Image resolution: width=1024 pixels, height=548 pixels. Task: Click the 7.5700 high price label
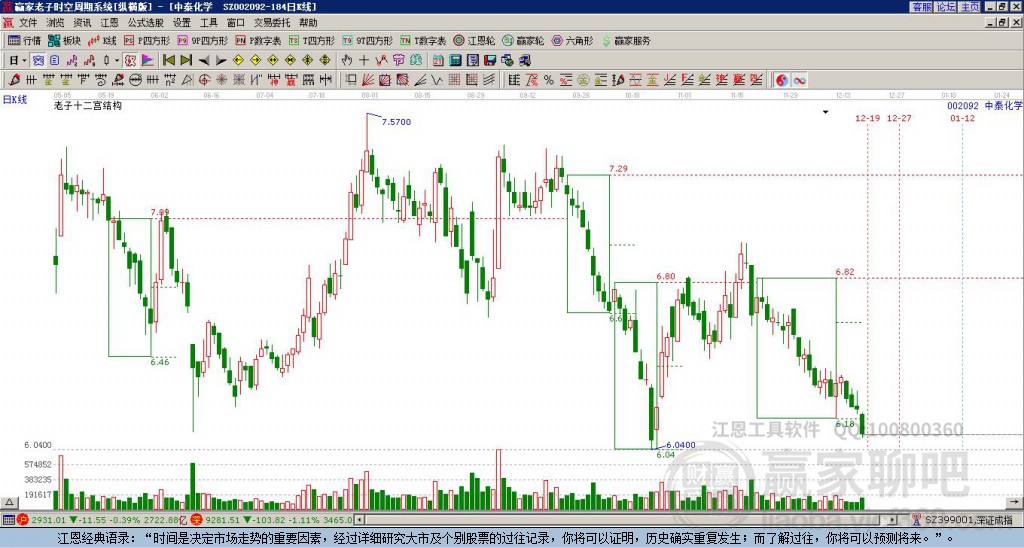(x=396, y=122)
